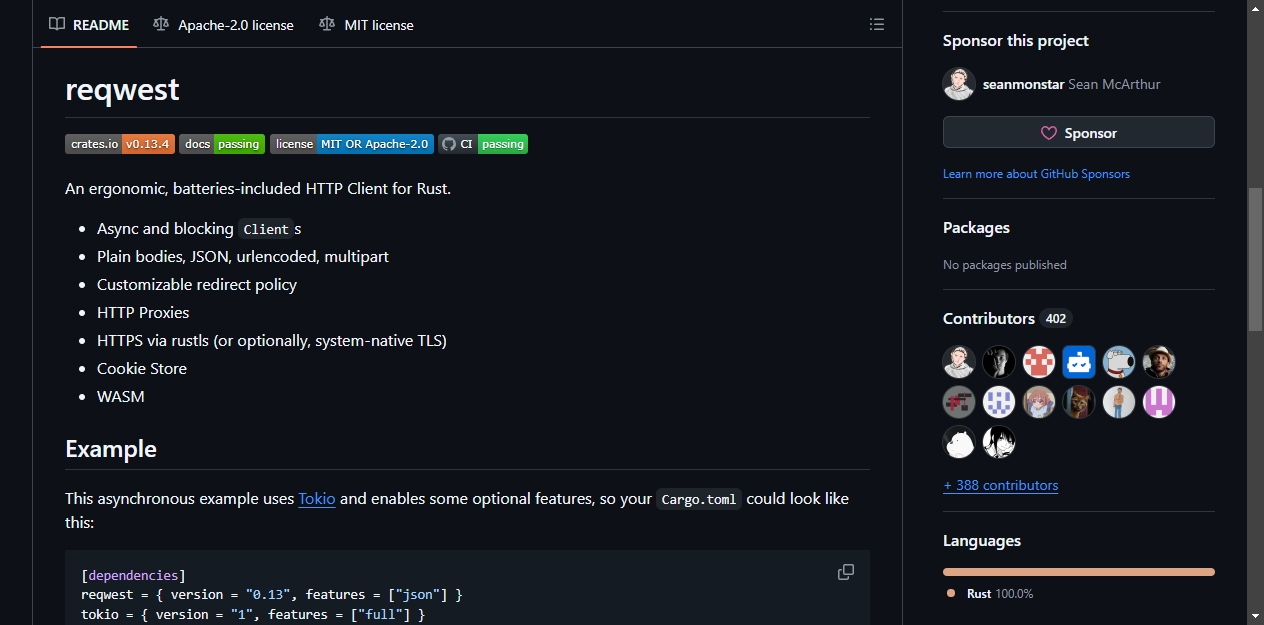
Task: Click the '[dependencies]' code line
Action: (x=133, y=576)
